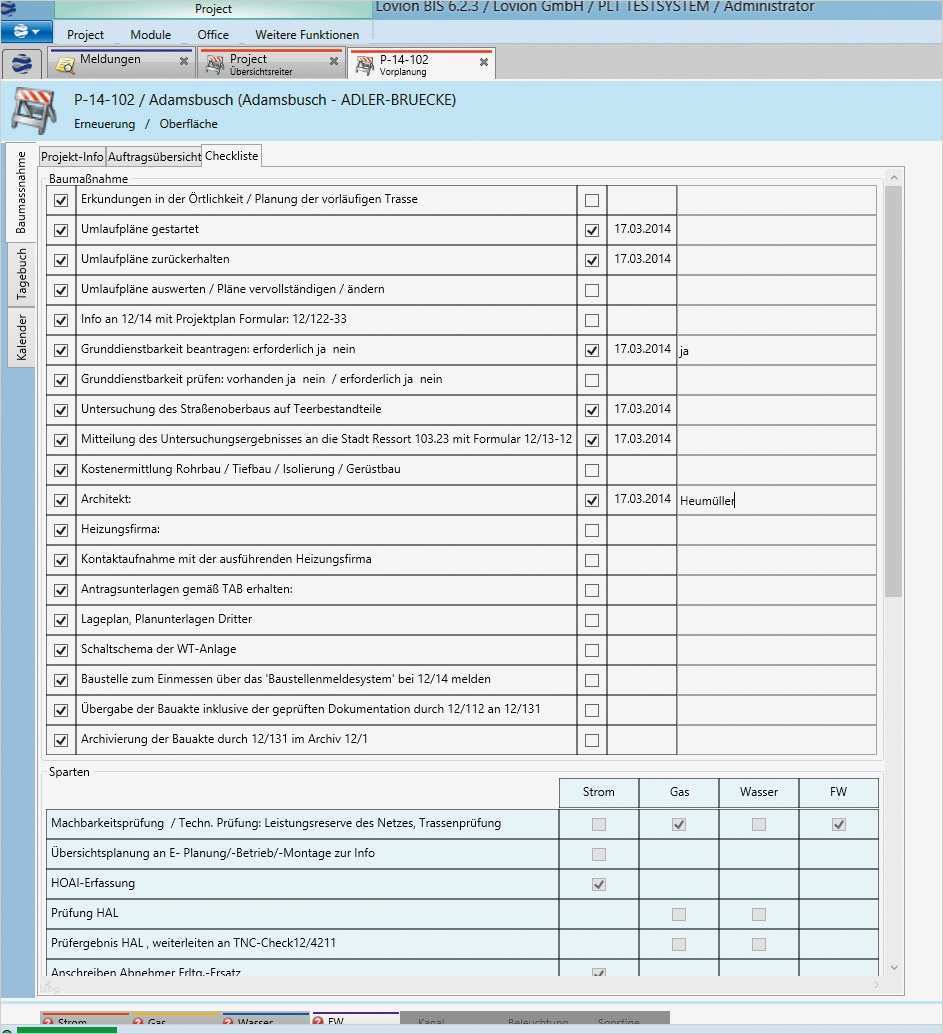The height and width of the screenshot is (1034, 943).
Task: Select the Project context tab above the menu bar
Action: pyautogui.click(x=213, y=9)
